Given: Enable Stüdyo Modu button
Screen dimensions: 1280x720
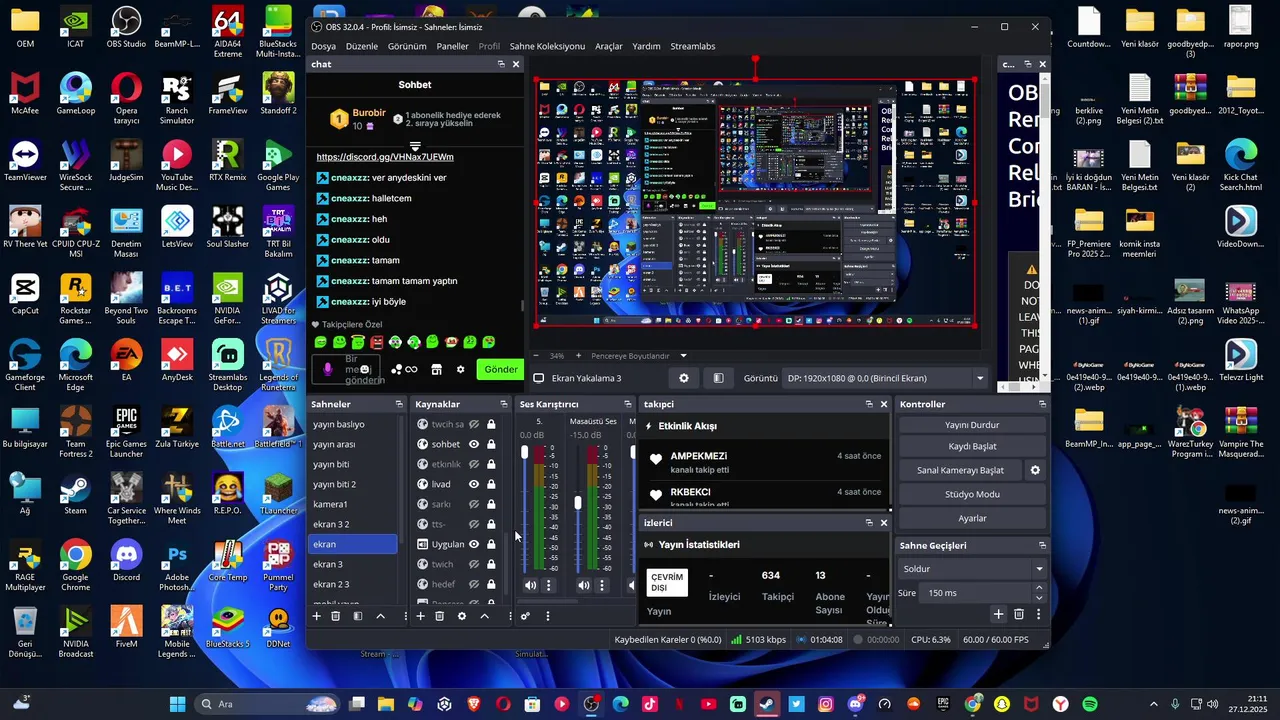Looking at the screenshot, I should (972, 494).
